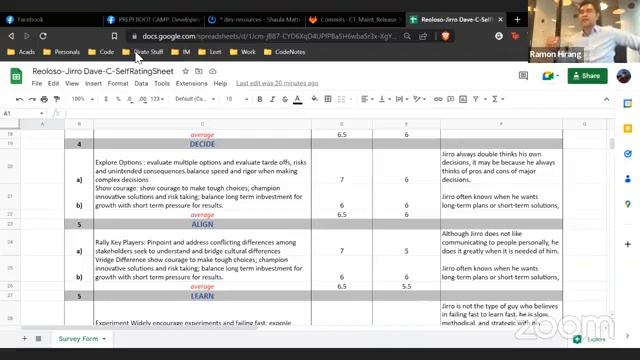640x360 pixels.
Task: Select the Paint format tool
Action: pyautogui.click(x=57, y=99)
